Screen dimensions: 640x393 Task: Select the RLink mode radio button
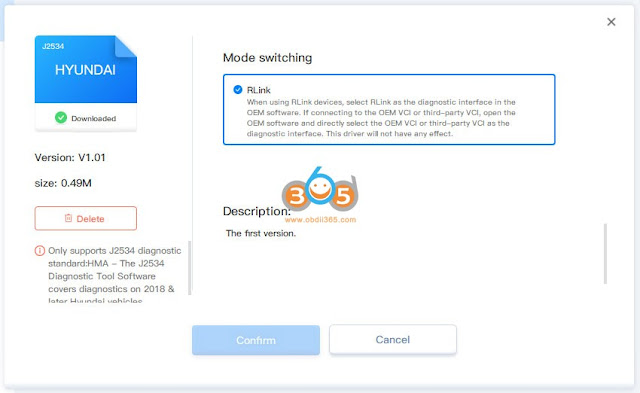tap(238, 90)
